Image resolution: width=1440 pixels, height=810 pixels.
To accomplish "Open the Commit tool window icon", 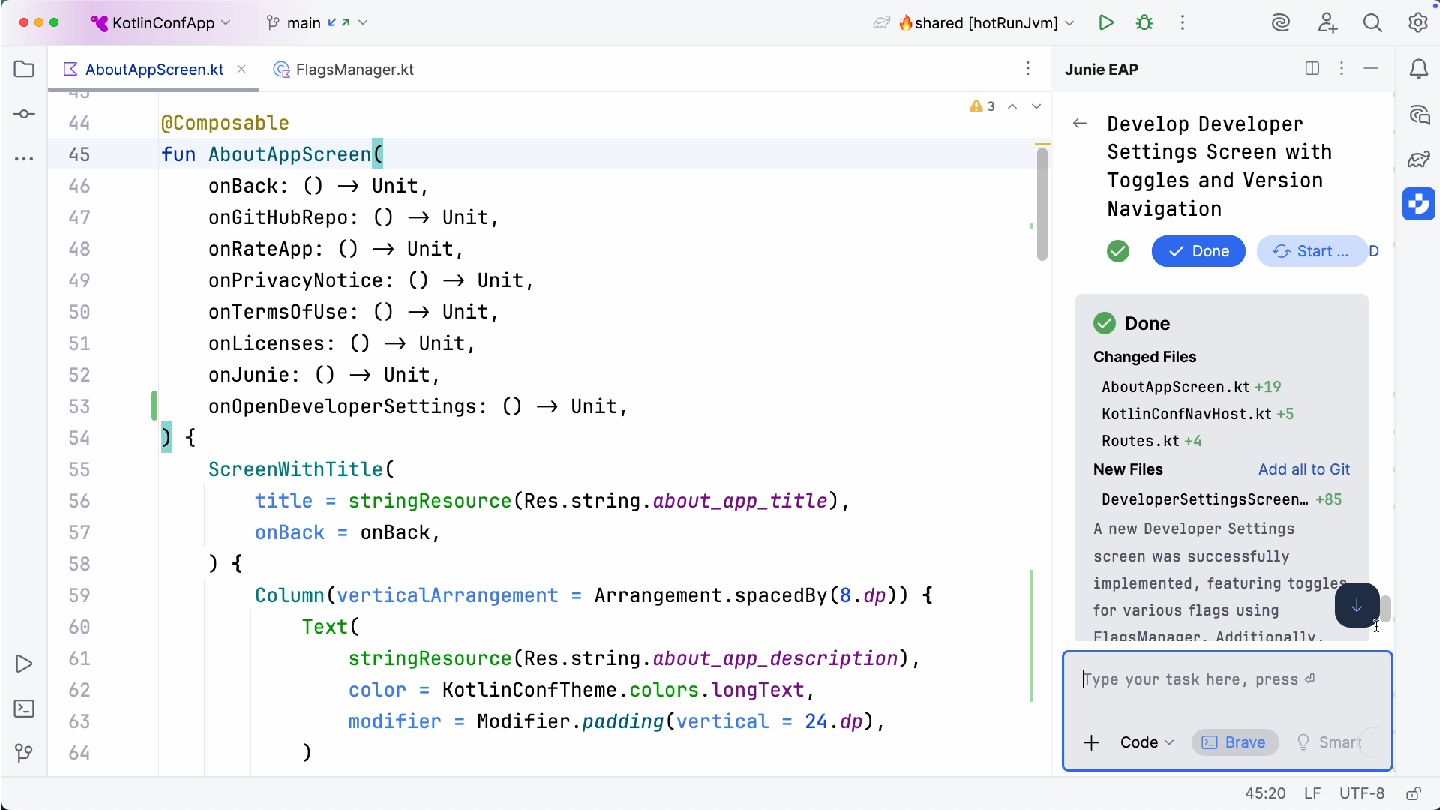I will pyautogui.click(x=23, y=114).
